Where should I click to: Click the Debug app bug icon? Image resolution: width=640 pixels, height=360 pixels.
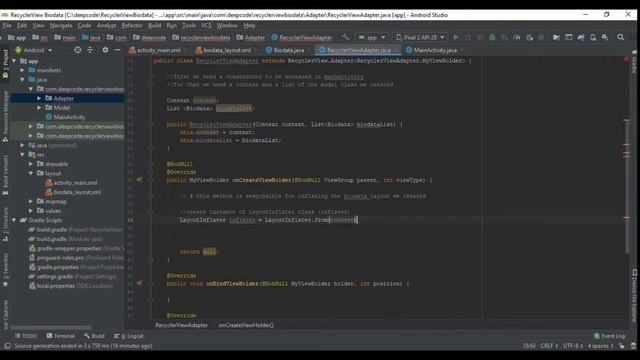[x=492, y=37]
